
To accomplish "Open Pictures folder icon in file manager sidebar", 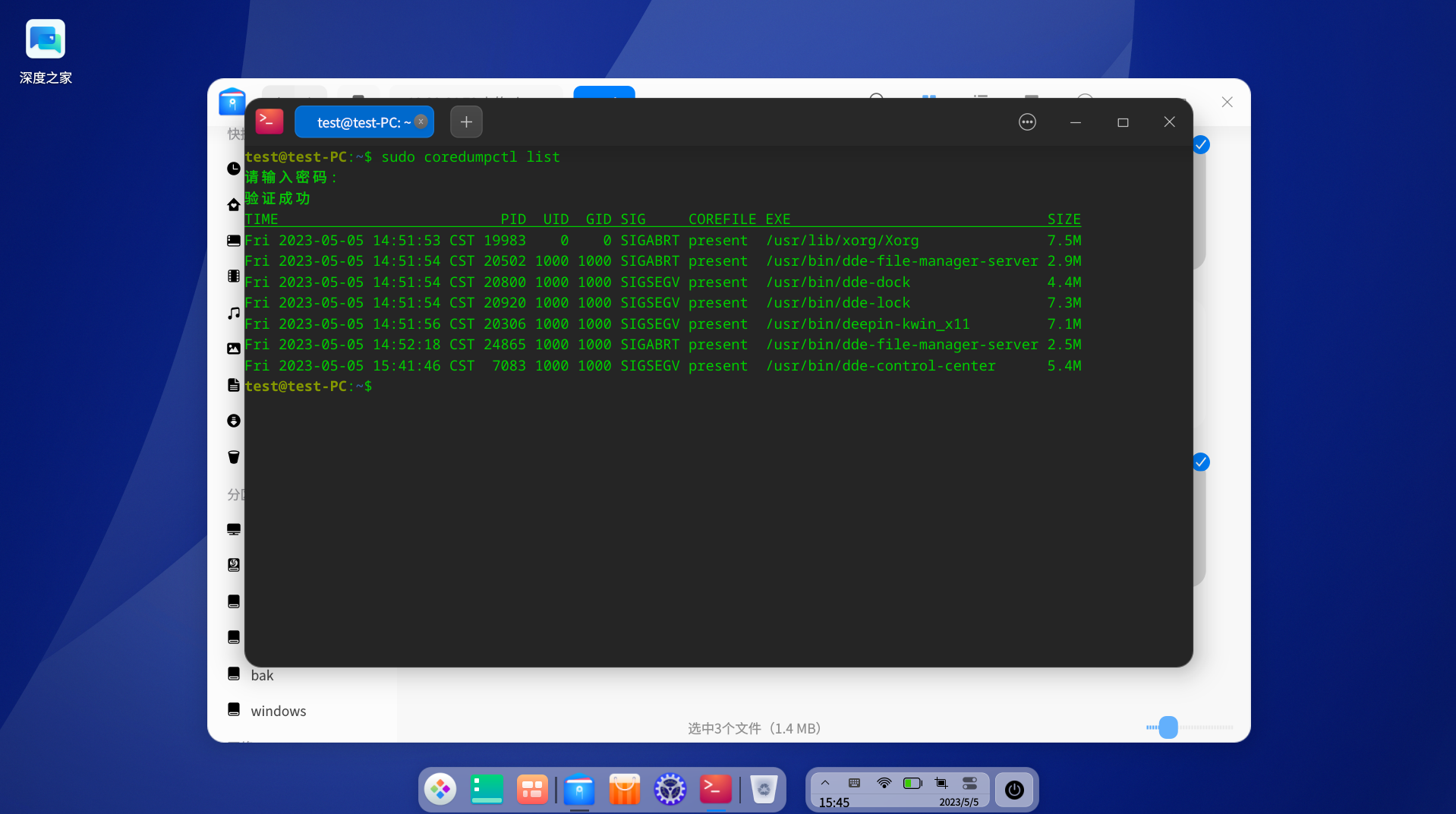I will (x=234, y=349).
